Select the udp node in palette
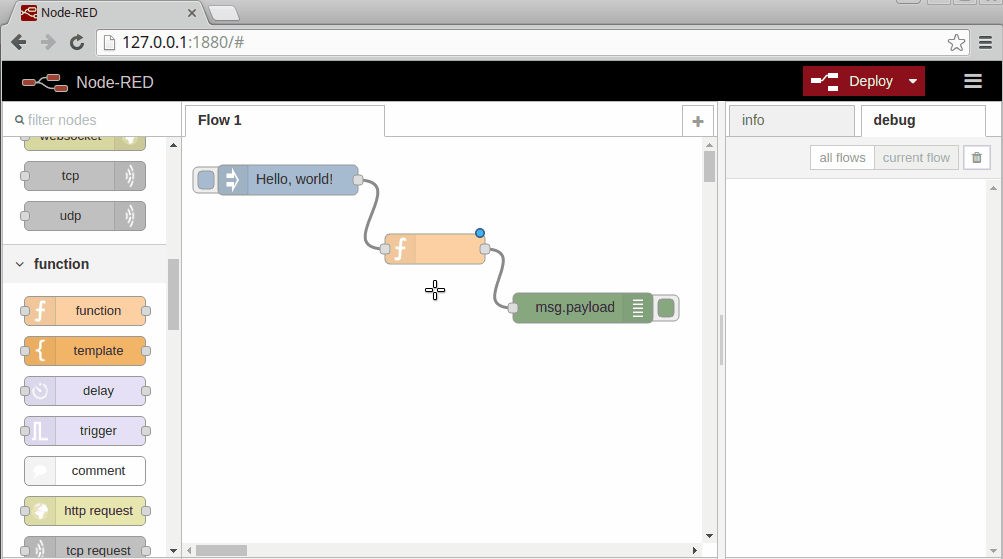The height and width of the screenshot is (559, 1003). (x=85, y=216)
